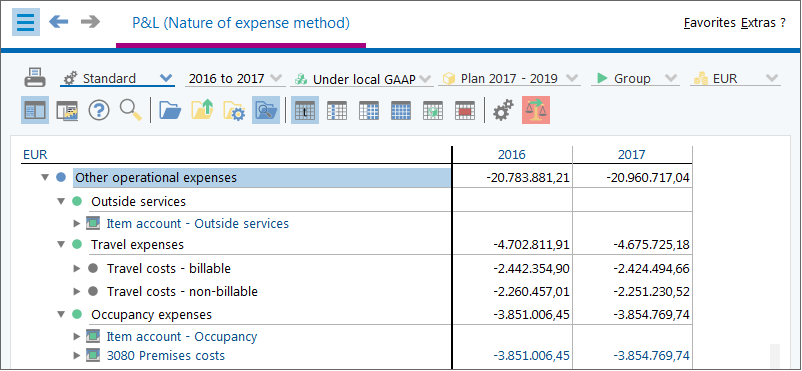Click the green circle beside Travel expenses
This screenshot has width=802, height=371.
tap(77, 245)
